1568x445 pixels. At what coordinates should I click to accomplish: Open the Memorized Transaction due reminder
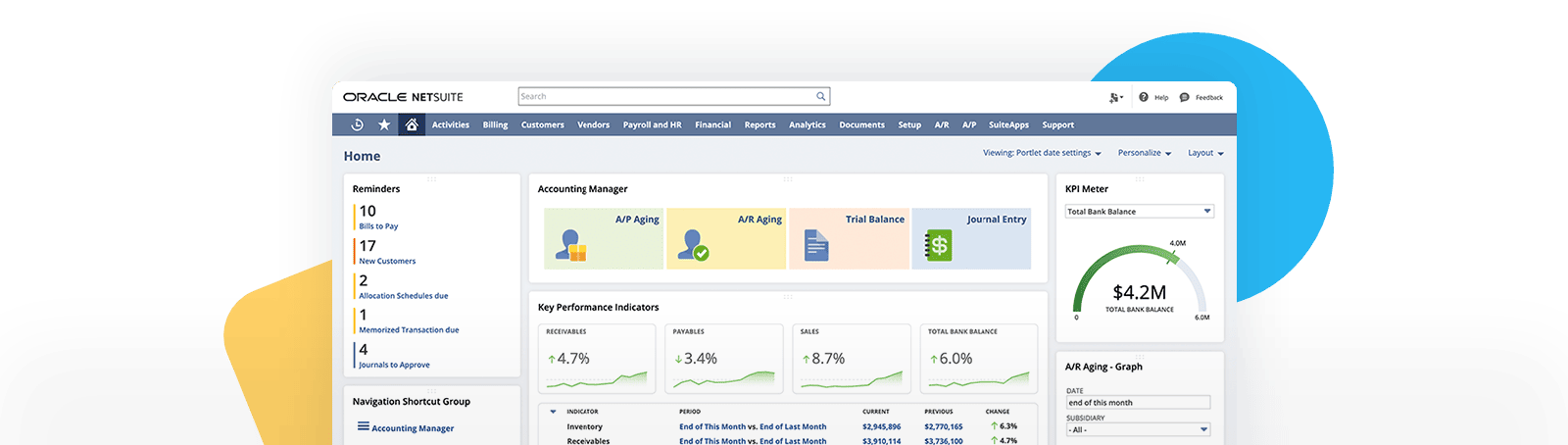point(409,329)
